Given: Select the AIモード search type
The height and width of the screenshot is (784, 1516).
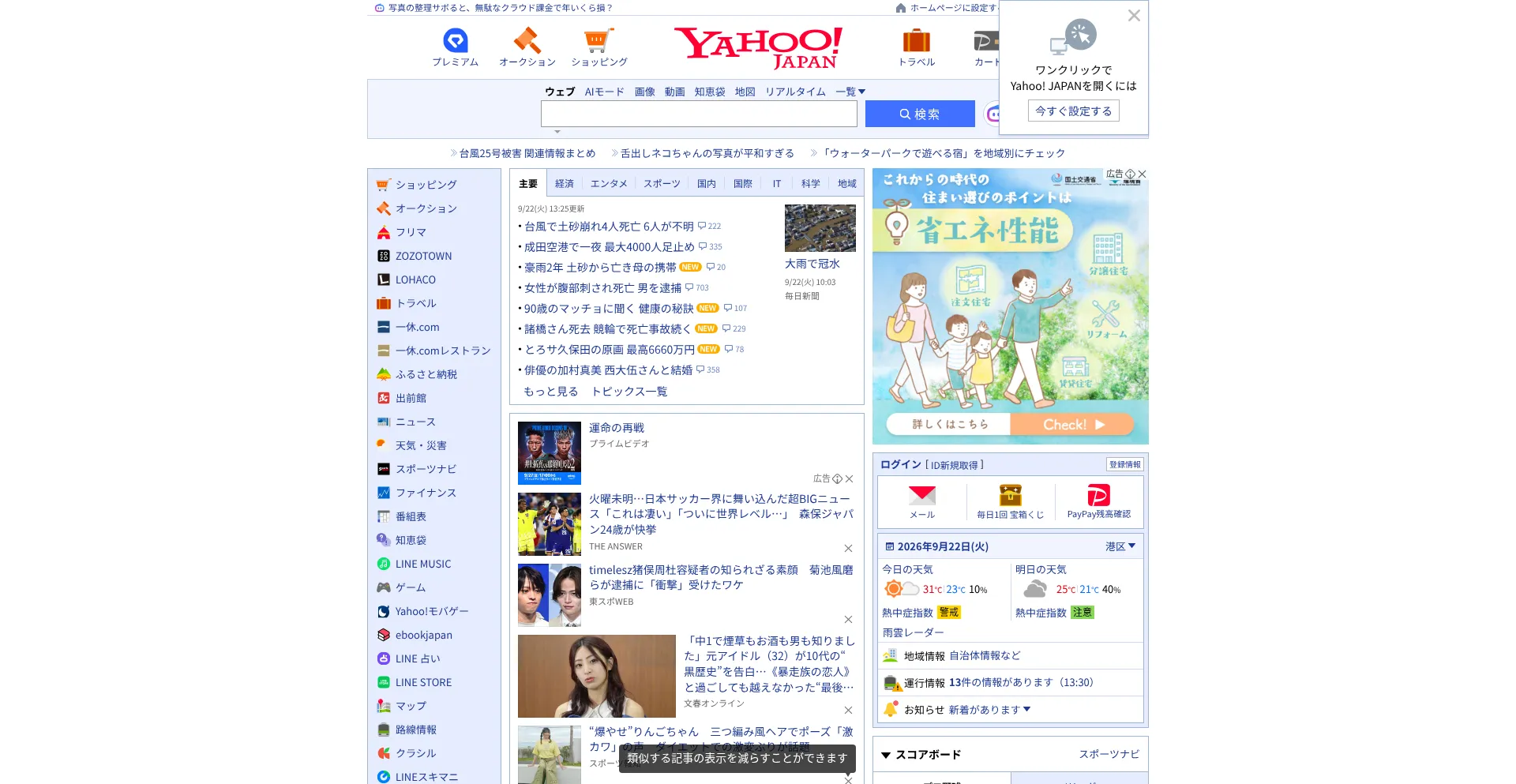Looking at the screenshot, I should click(x=604, y=92).
